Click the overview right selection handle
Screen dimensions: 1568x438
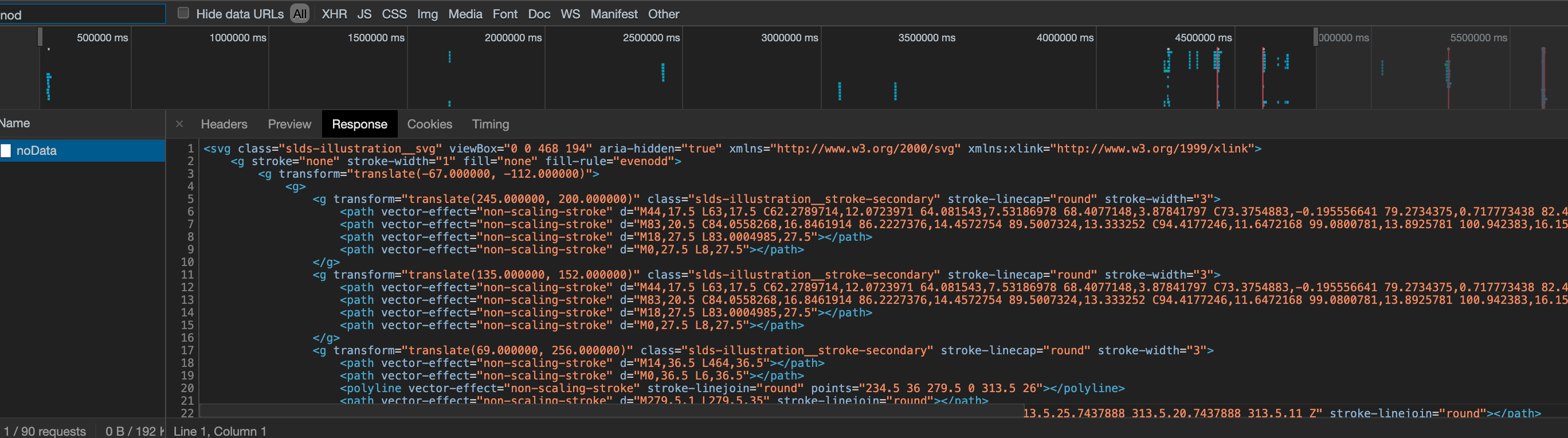[x=1315, y=37]
